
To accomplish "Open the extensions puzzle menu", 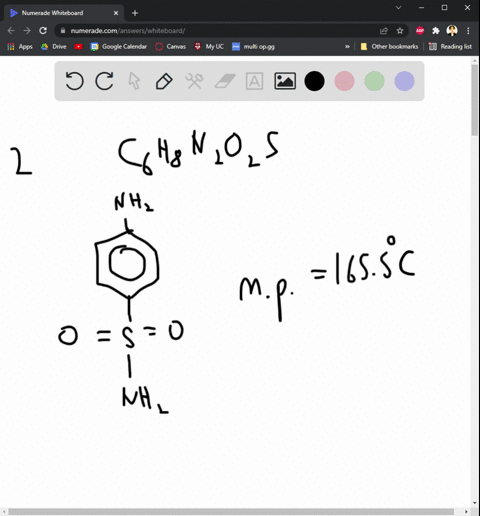I will click(436, 31).
